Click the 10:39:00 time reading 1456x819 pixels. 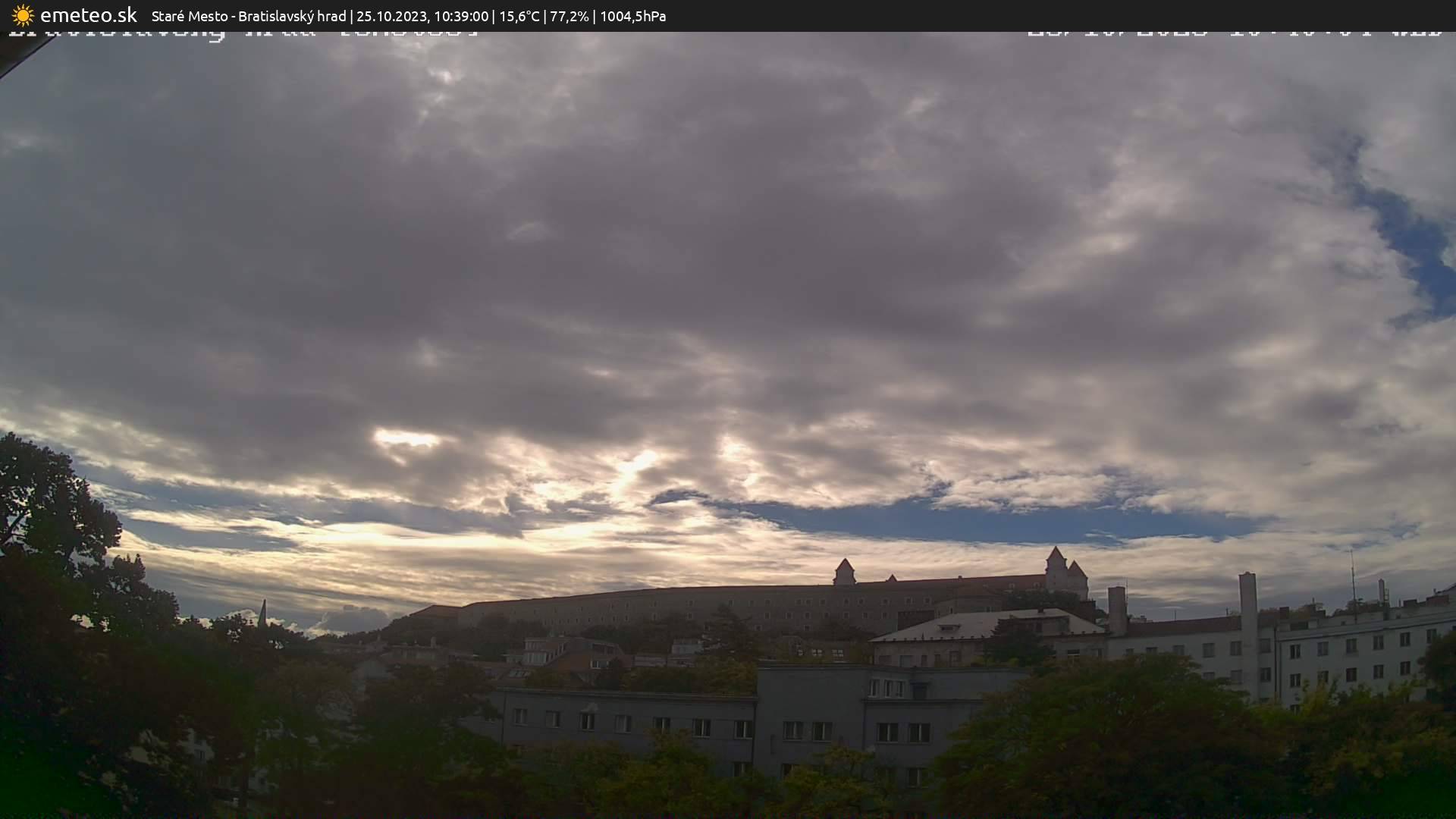[460, 16]
